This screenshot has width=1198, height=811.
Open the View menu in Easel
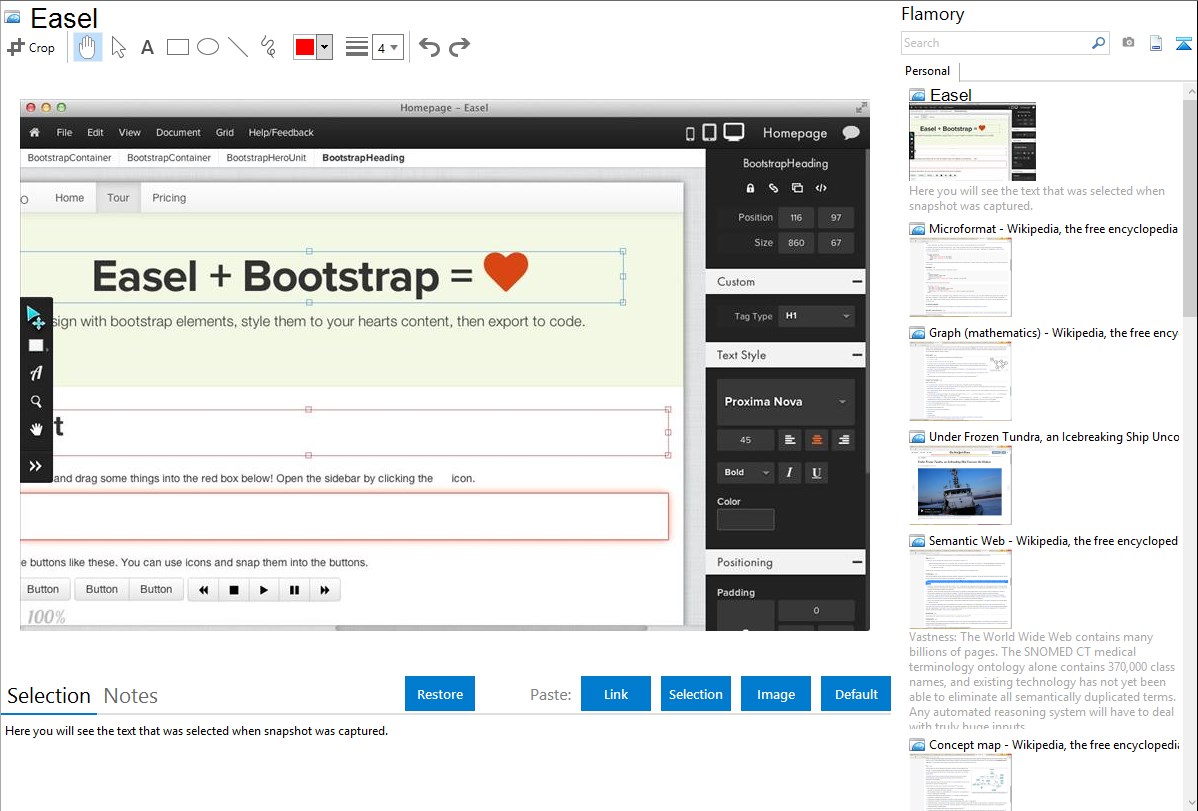[129, 132]
